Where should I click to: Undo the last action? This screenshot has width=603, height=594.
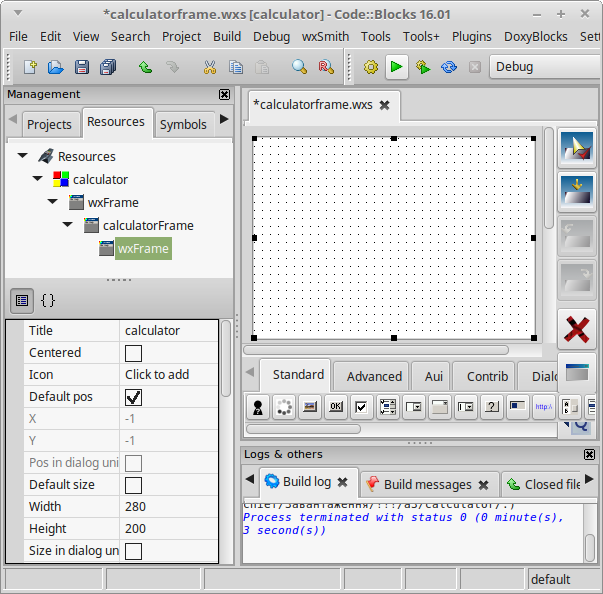point(146,67)
